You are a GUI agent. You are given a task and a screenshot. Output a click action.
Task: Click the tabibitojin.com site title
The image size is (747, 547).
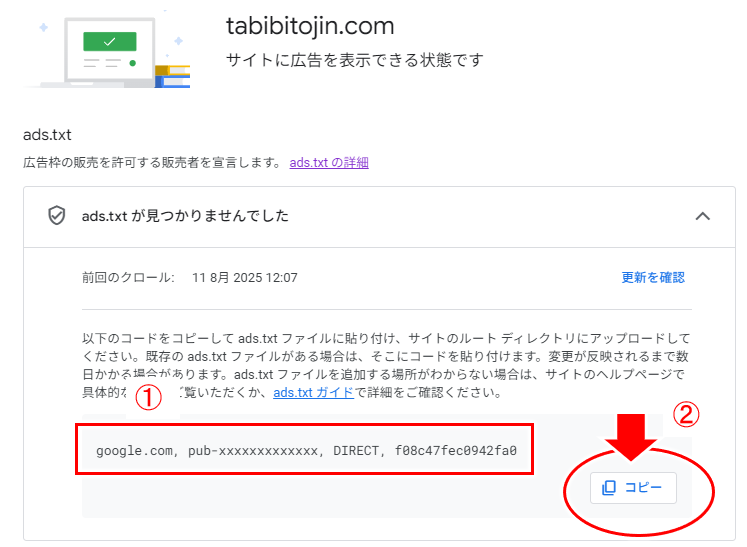click(310, 26)
